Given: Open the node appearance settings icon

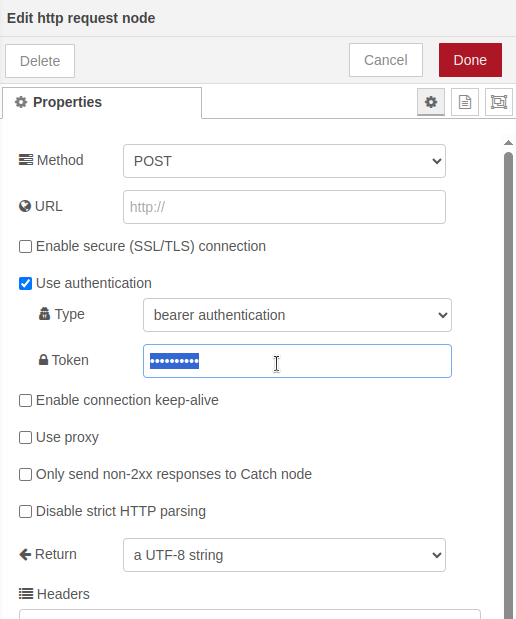Looking at the screenshot, I should (499, 102).
